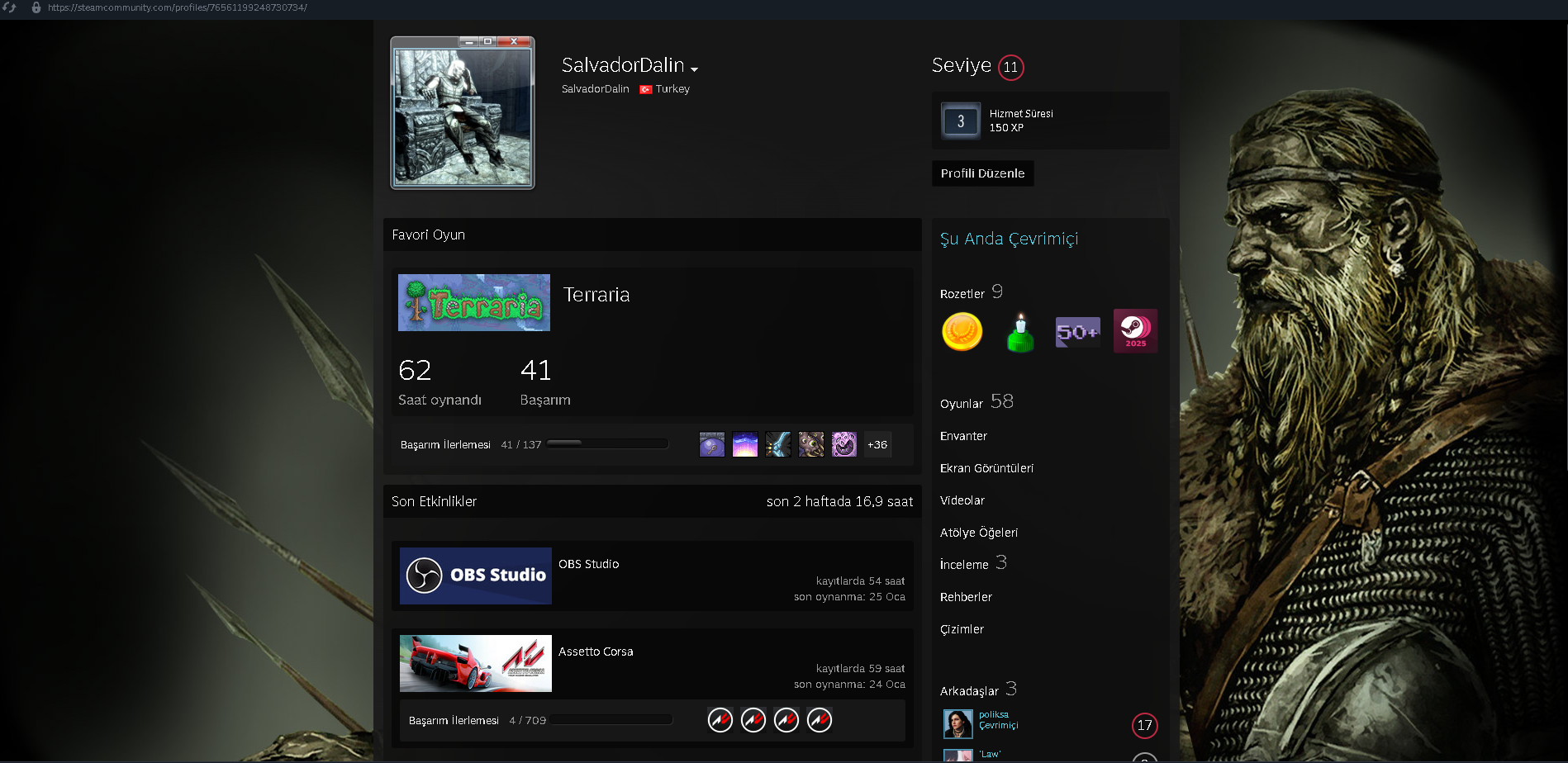Open first Terraria achievement icon
This screenshot has width=1568, height=763.
712,444
